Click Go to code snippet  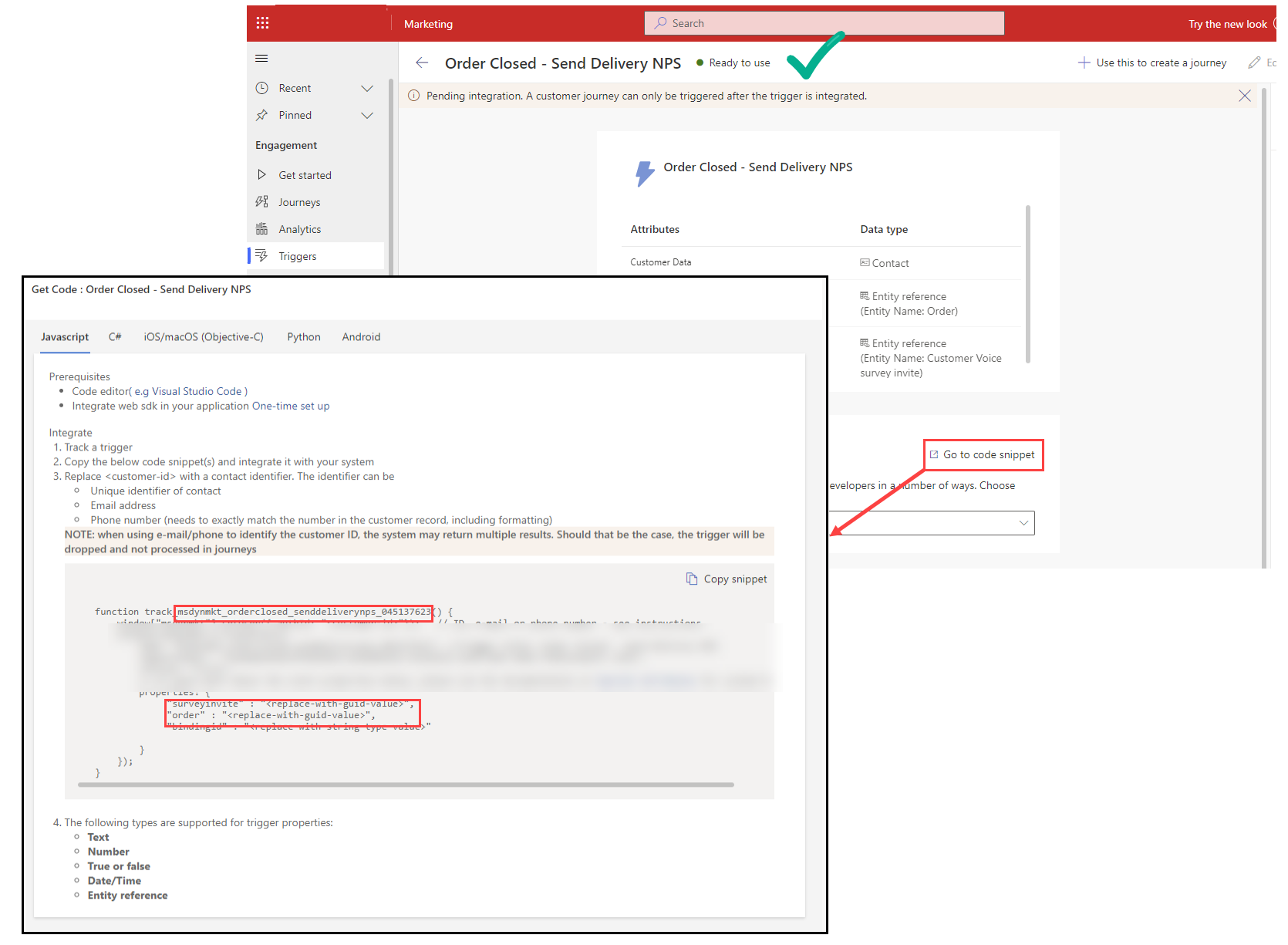(983, 454)
